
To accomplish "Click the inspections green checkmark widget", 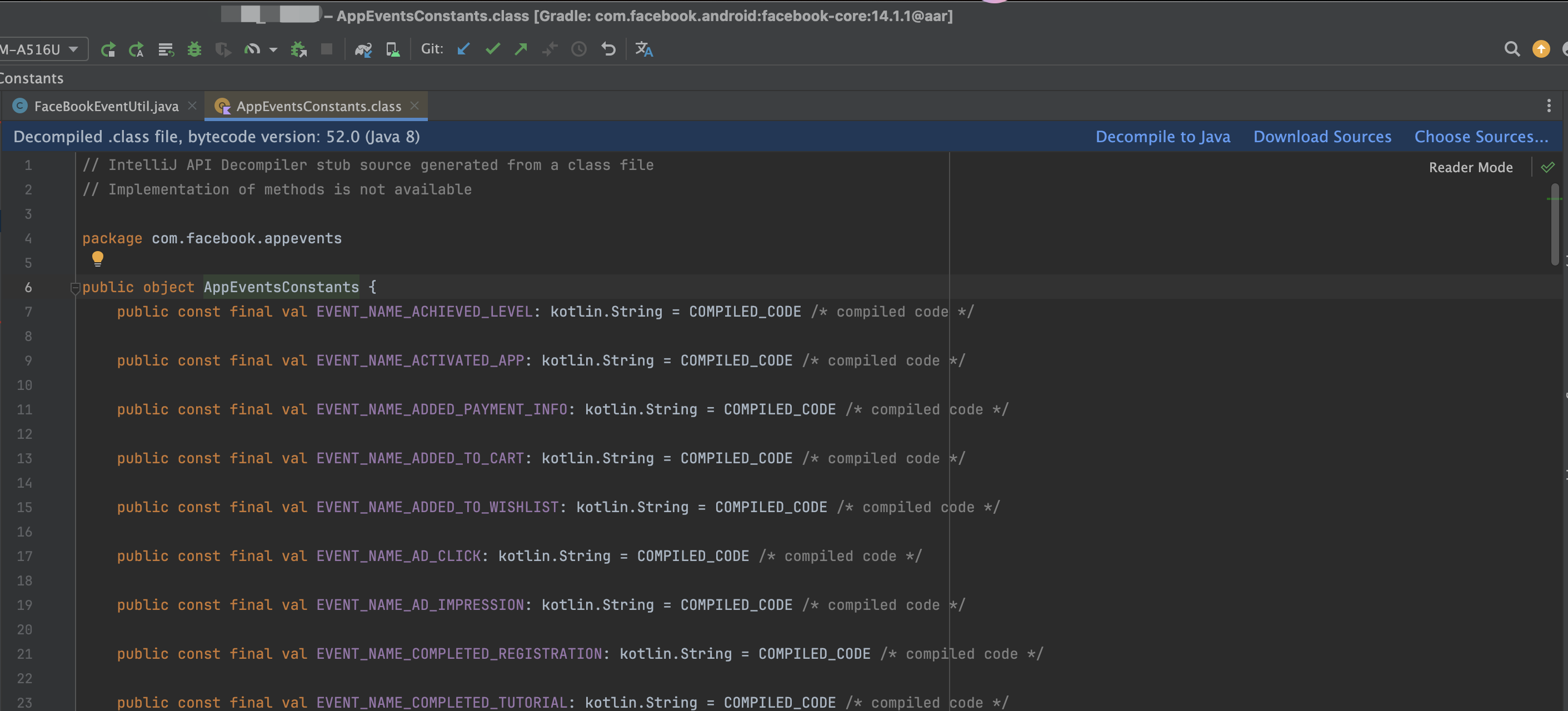I will point(1547,167).
